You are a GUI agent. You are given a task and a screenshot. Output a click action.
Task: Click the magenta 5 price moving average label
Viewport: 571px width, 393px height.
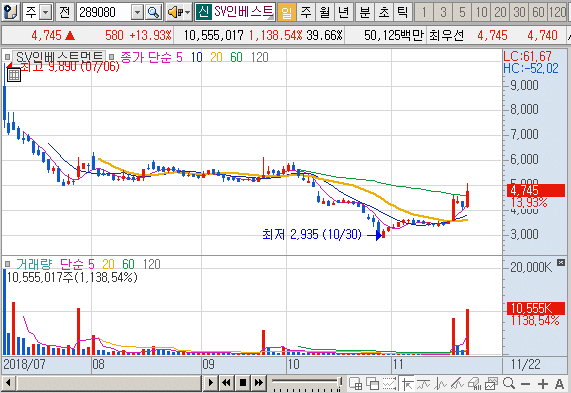(179, 57)
